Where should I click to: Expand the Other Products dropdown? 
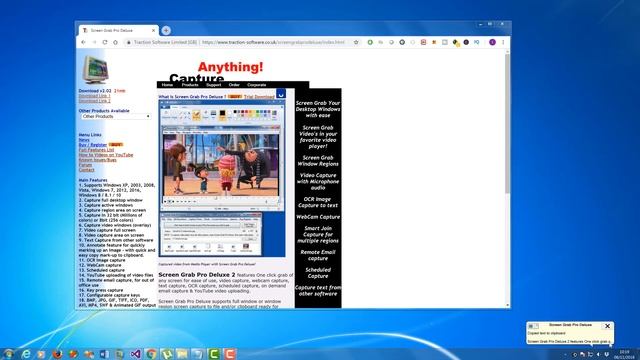click(116, 116)
